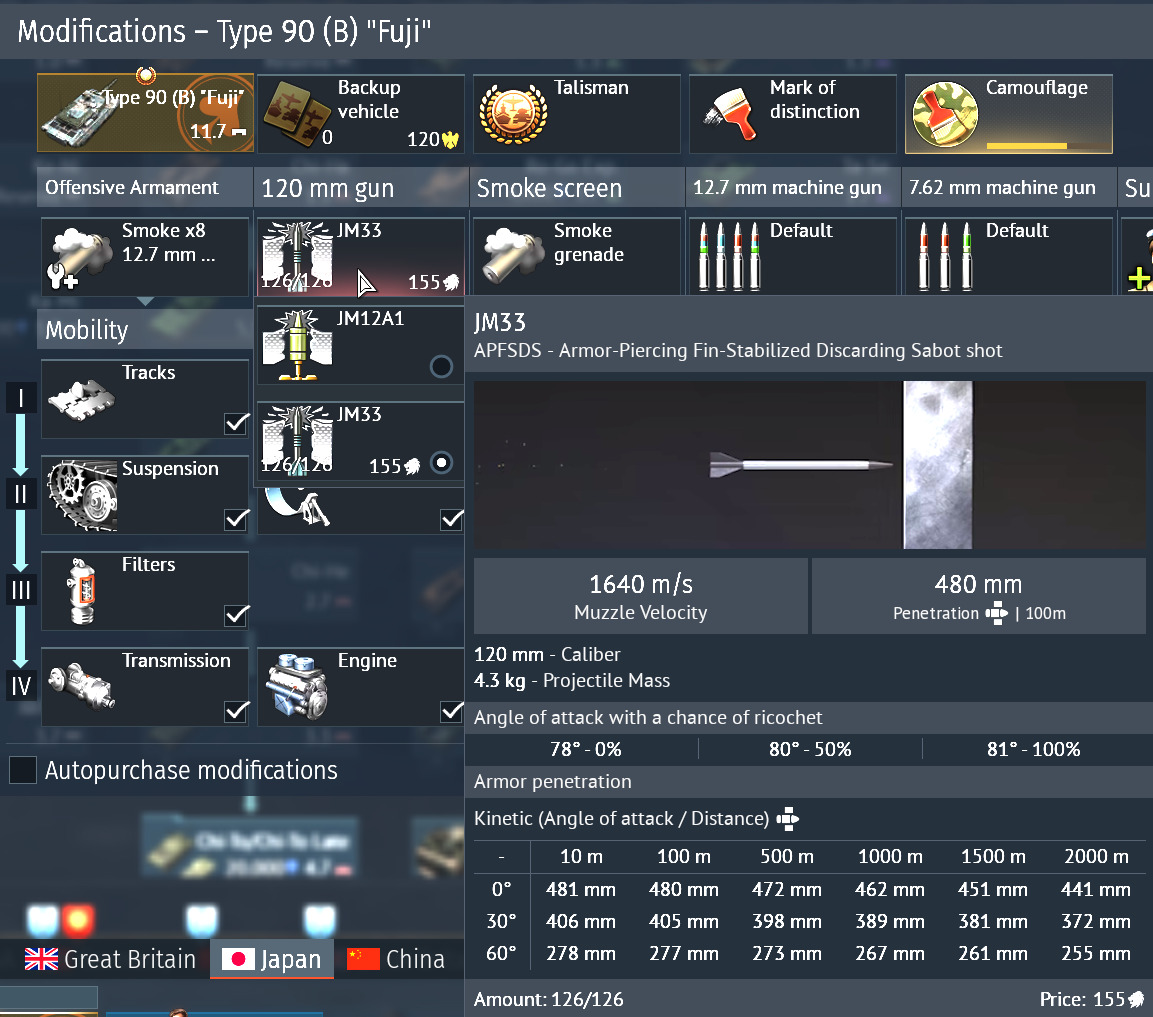Select the Mark of distinction brush icon
Screen dimensions: 1153x1017
pos(728,114)
